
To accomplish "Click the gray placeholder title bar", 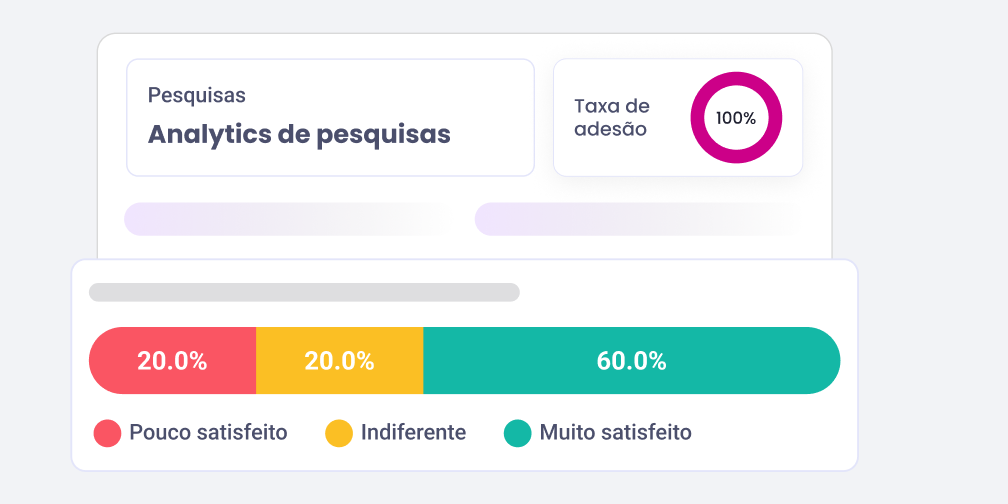I will pyautogui.click(x=304, y=292).
